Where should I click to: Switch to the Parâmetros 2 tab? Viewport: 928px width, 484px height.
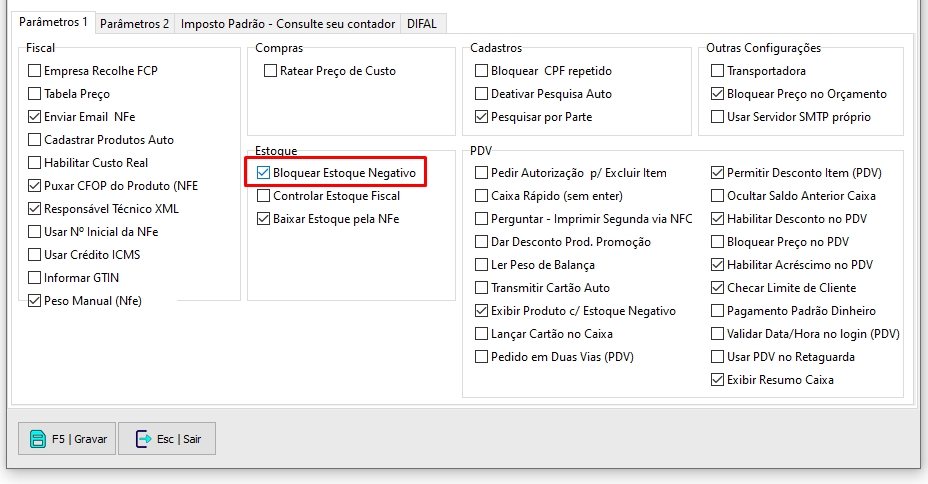pos(135,23)
